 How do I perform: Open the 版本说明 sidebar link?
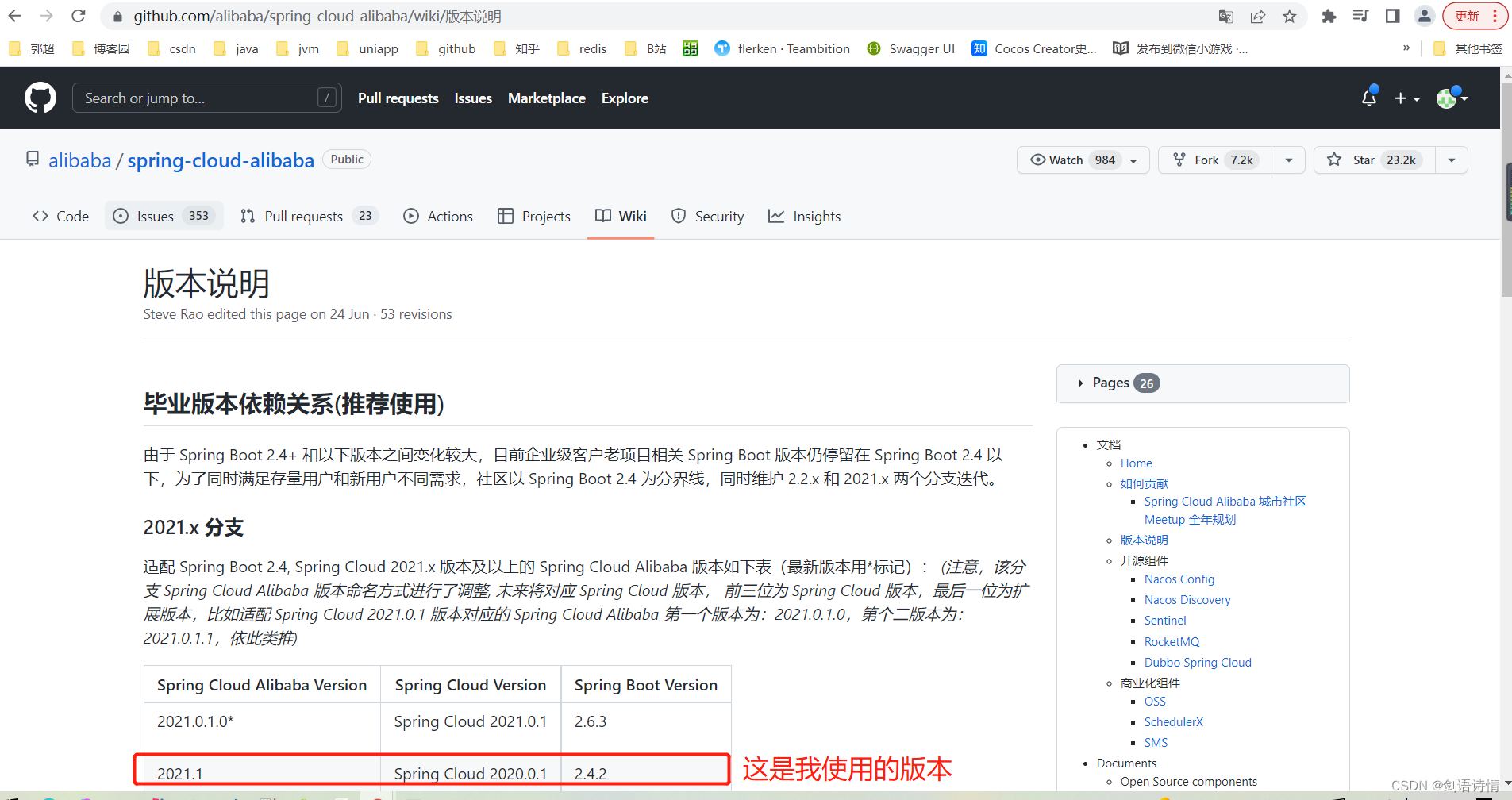pyautogui.click(x=1144, y=540)
